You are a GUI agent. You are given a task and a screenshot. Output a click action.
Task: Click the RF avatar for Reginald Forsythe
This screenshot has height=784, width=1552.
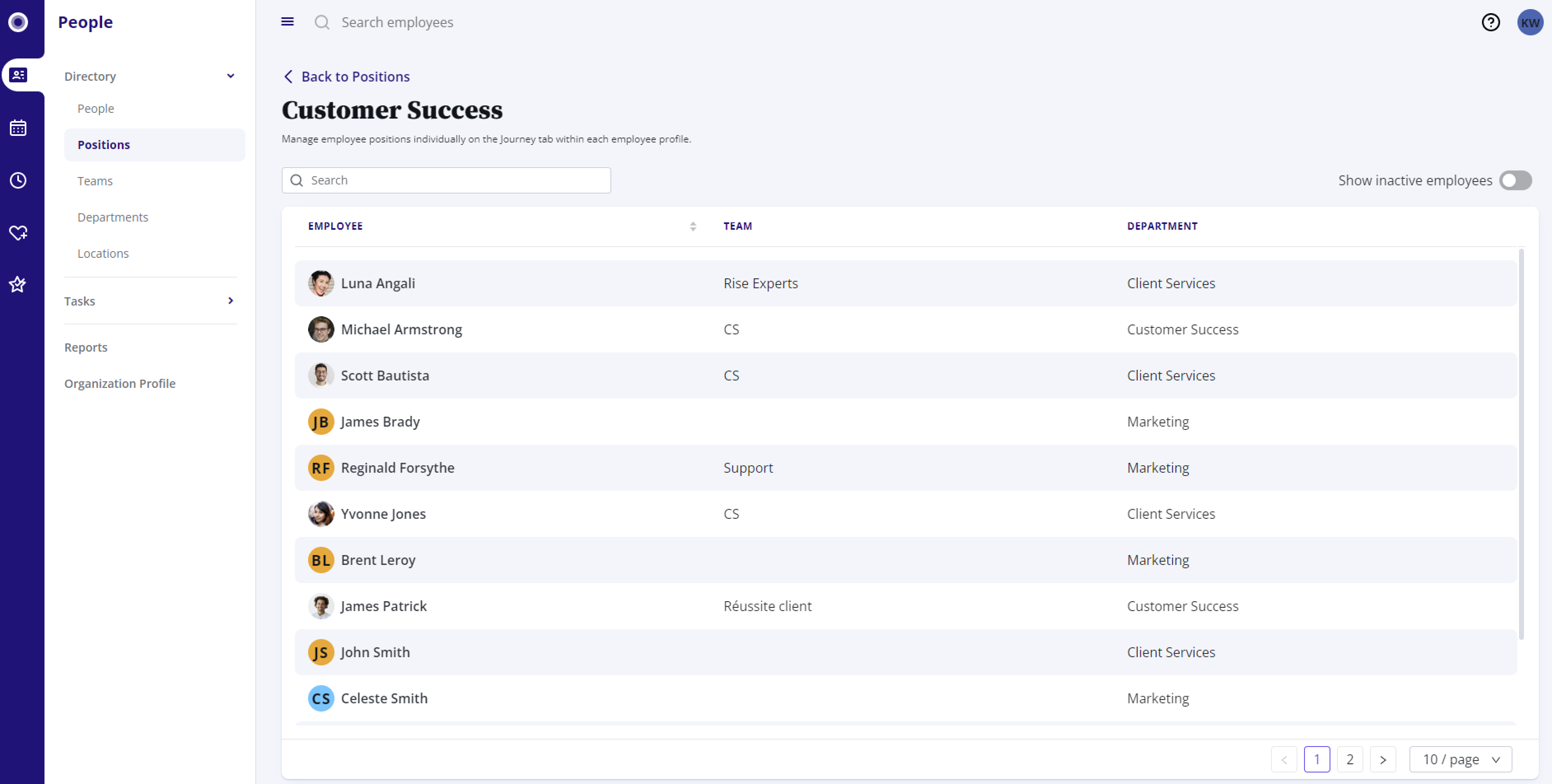coord(320,468)
